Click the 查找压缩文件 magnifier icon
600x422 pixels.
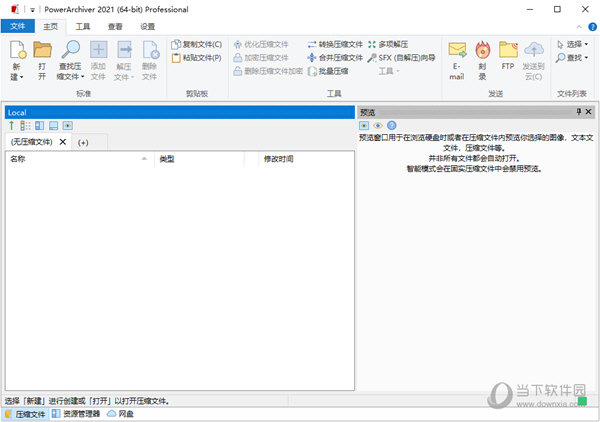(70, 50)
